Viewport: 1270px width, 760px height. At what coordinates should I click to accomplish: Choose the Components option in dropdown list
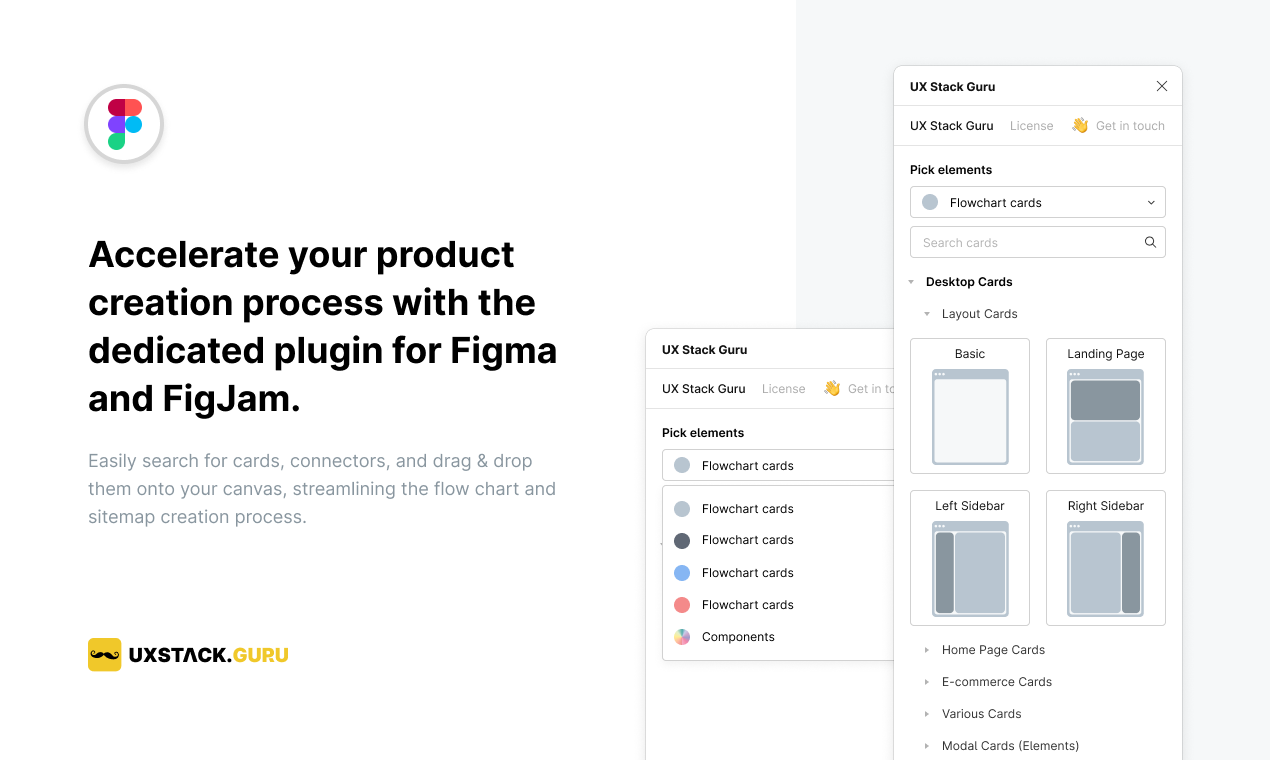pyautogui.click(x=778, y=637)
